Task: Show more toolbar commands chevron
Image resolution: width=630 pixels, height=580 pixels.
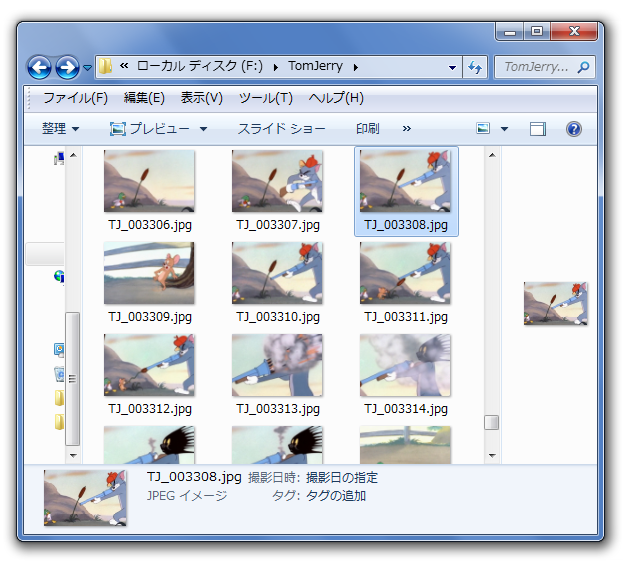Action: click(x=407, y=129)
